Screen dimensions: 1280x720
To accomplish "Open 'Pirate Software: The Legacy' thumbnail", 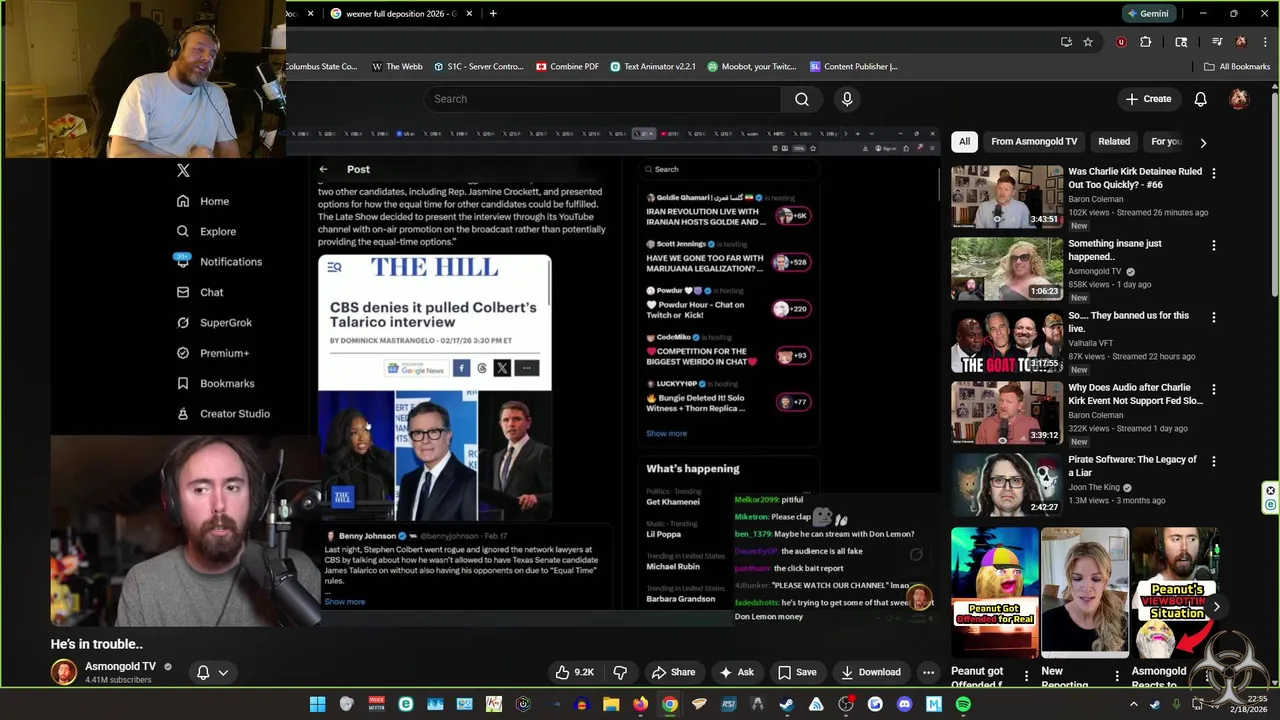I will point(1006,484).
